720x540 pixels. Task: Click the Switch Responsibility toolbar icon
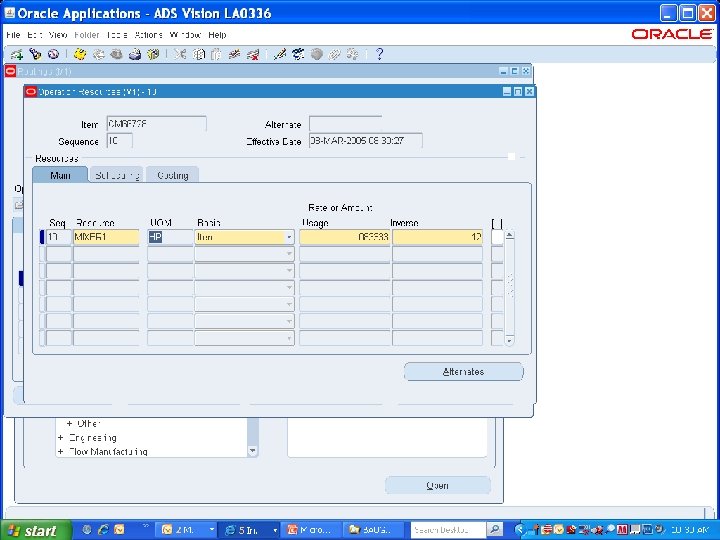tap(116, 55)
